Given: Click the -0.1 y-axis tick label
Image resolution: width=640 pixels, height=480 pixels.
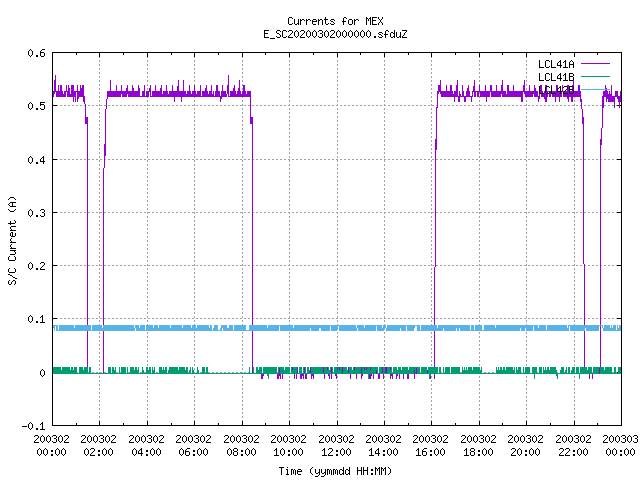Looking at the screenshot, I should pos(33,426).
